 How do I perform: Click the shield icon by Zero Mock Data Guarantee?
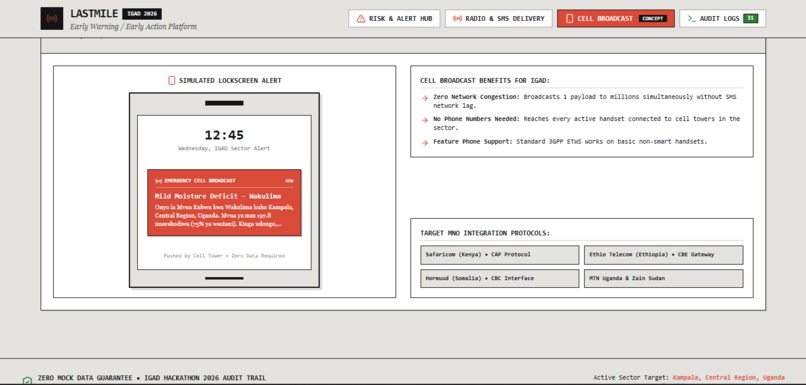[27, 380]
